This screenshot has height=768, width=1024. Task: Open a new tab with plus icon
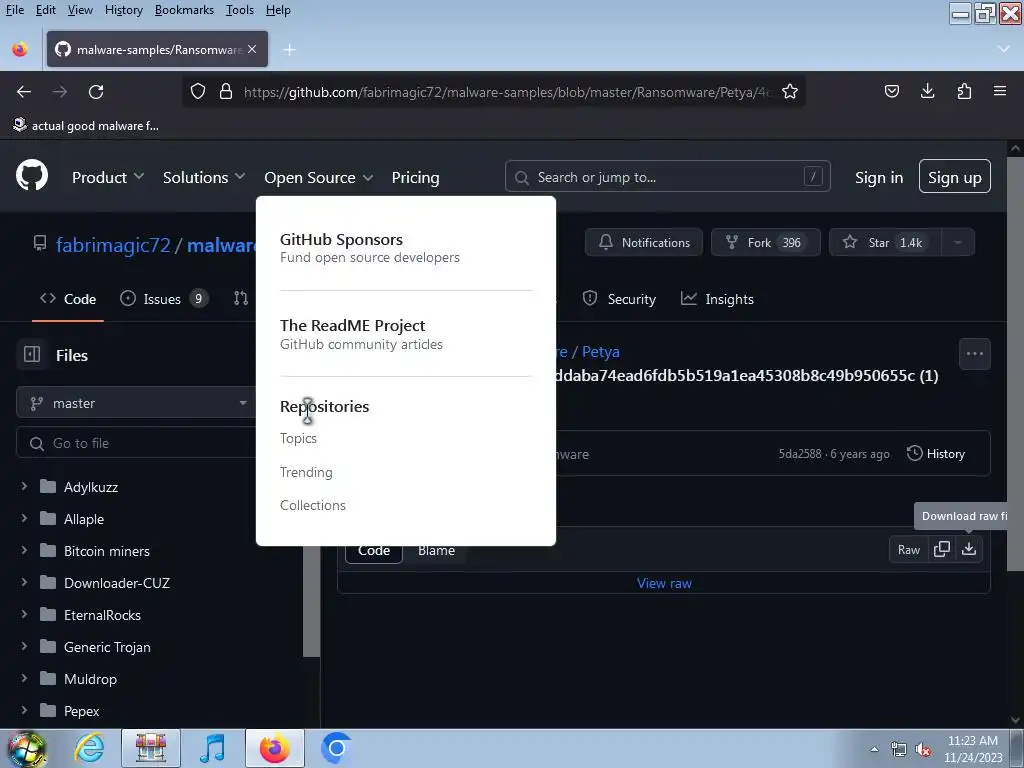coord(289,50)
